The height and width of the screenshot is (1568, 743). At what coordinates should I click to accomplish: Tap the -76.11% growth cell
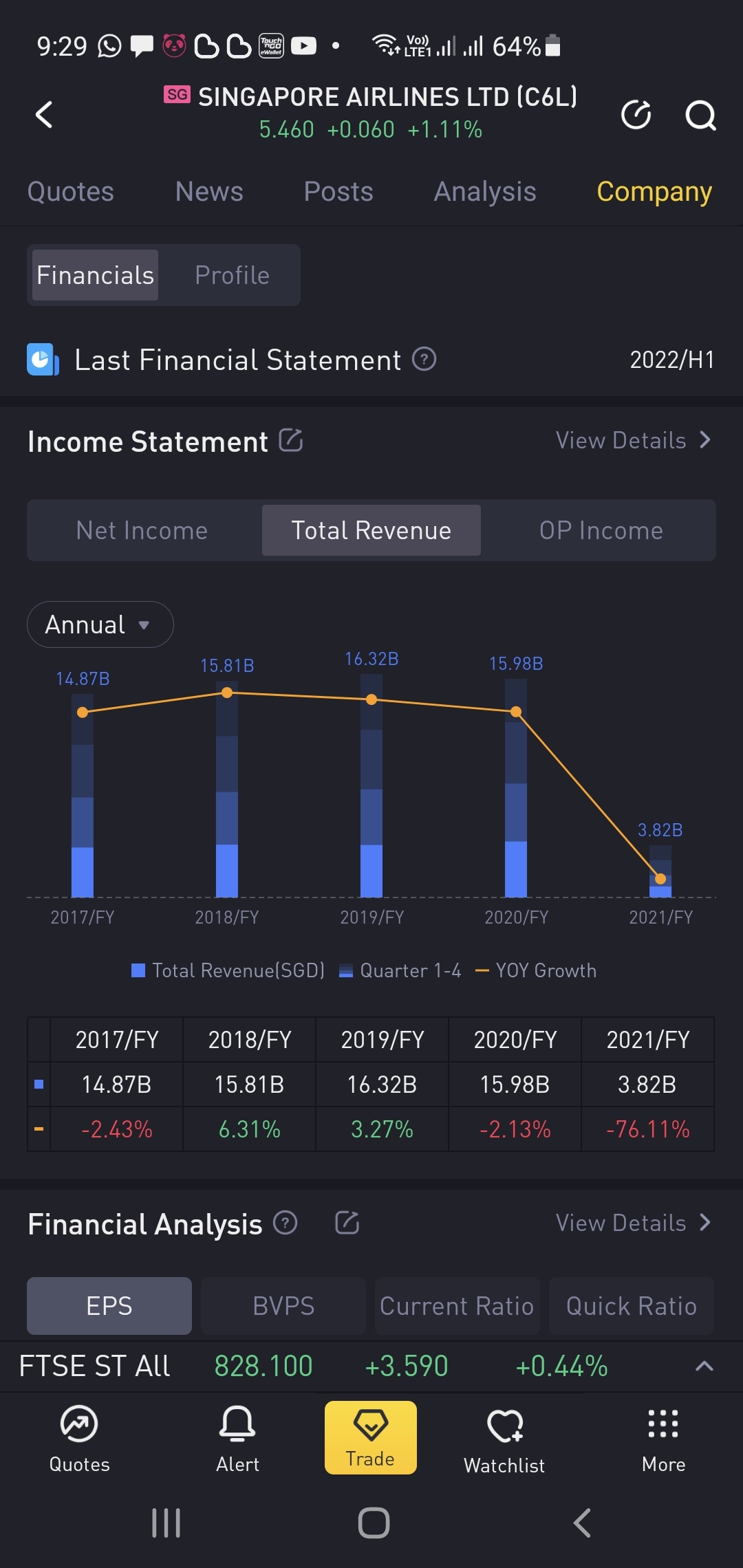[x=648, y=1129]
